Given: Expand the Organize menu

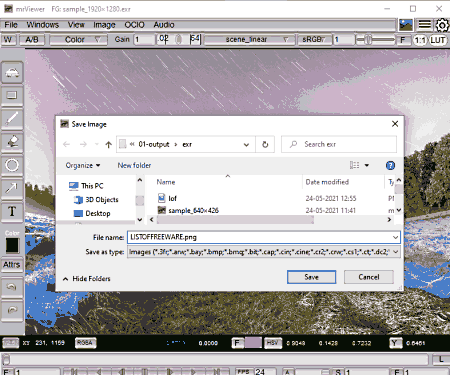Looking at the screenshot, I should point(83,165).
